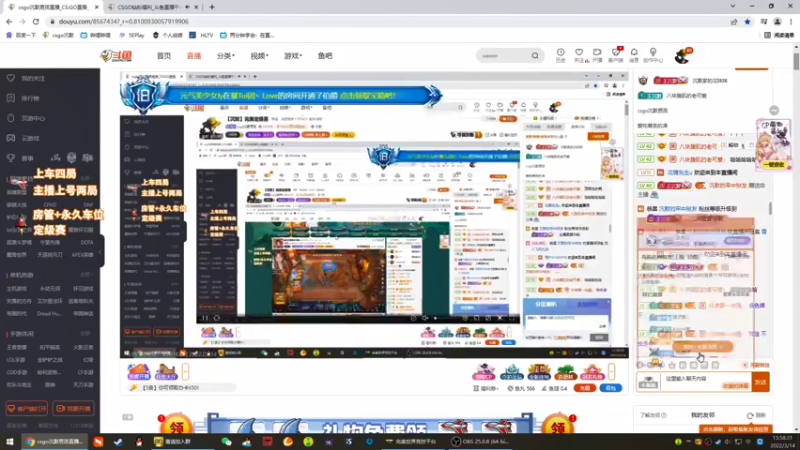The image size is (800, 450).
Task: Open the 历史 history clock icon
Action: point(560,55)
